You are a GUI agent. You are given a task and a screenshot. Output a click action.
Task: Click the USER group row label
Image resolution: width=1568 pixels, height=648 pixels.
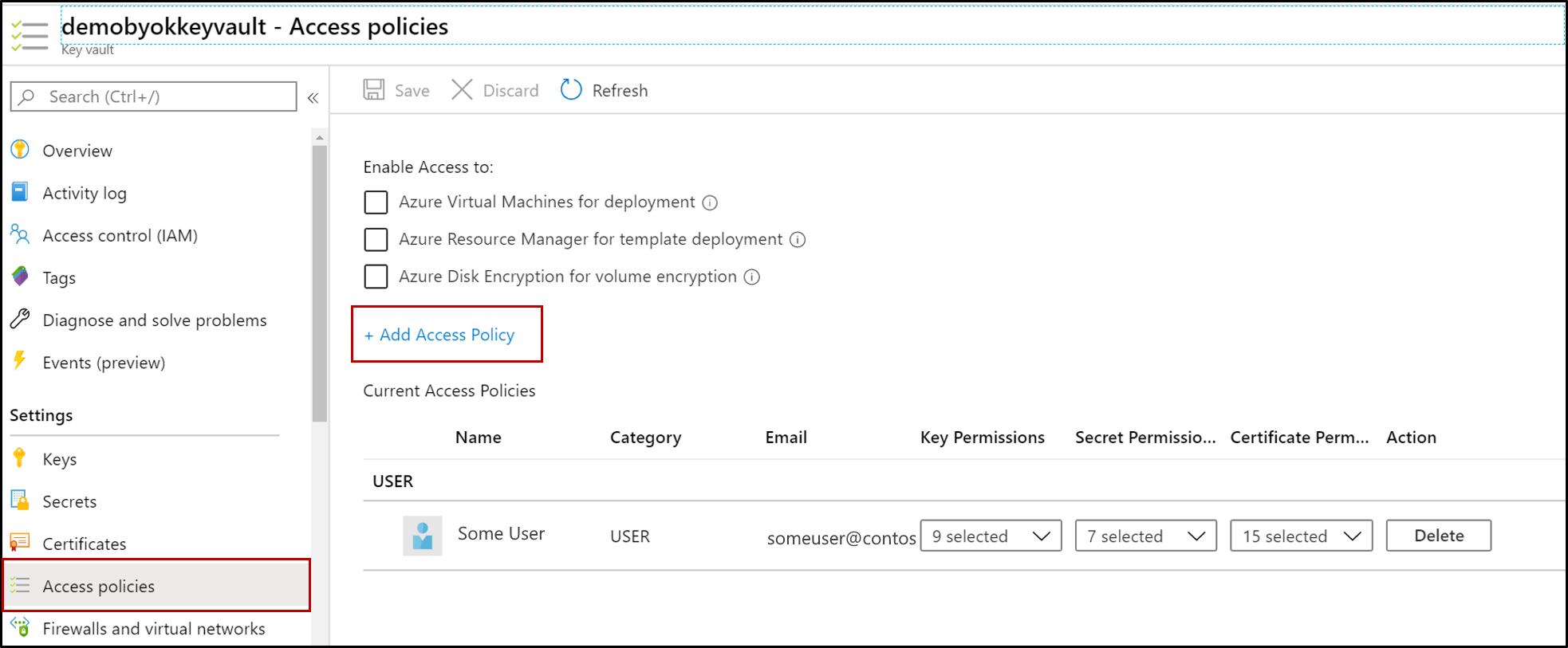393,481
